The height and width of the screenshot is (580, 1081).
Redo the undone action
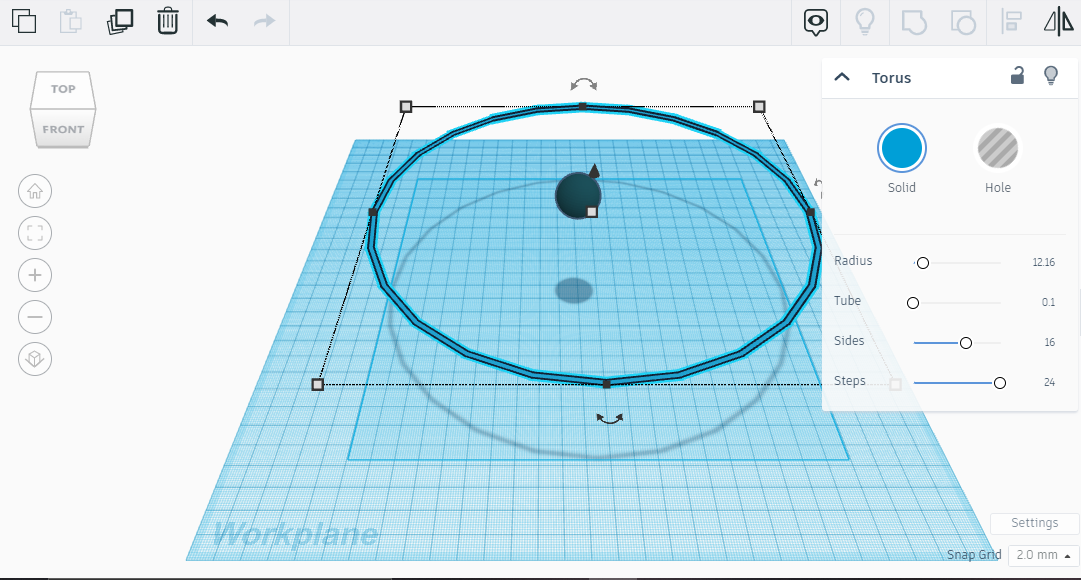pyautogui.click(x=265, y=21)
